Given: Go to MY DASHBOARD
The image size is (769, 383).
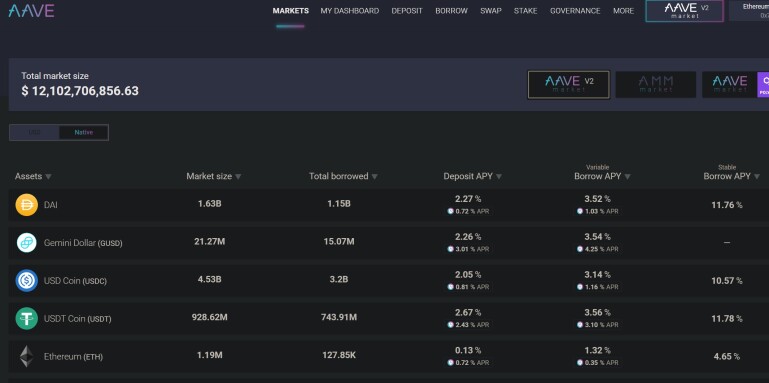Looking at the screenshot, I should (350, 11).
